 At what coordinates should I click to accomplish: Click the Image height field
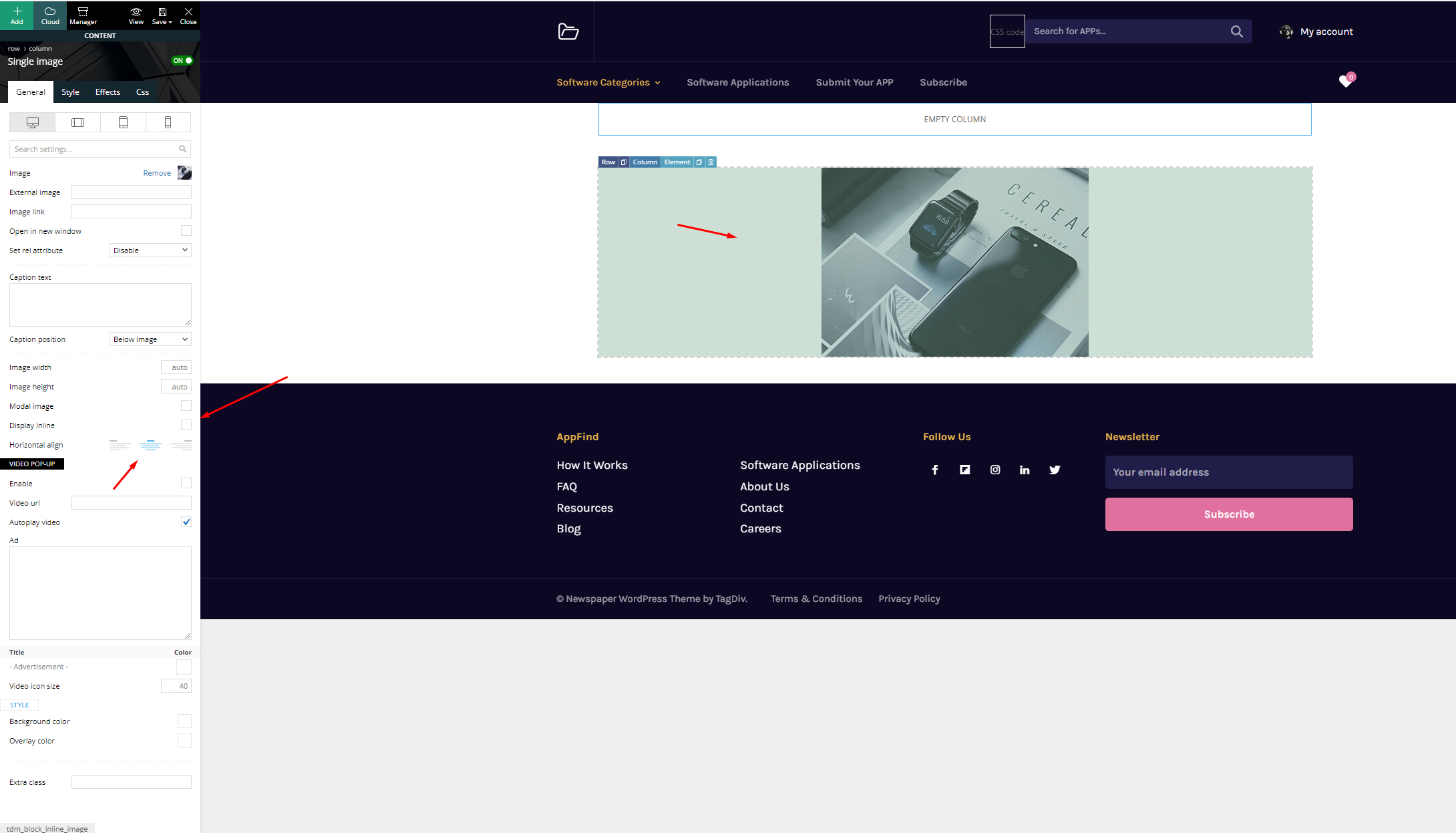click(x=176, y=387)
